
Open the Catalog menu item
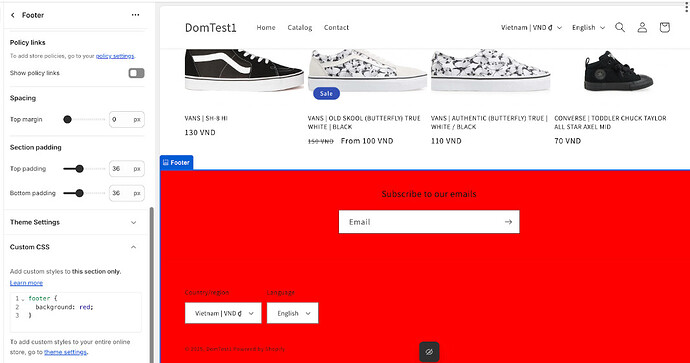(300, 27)
